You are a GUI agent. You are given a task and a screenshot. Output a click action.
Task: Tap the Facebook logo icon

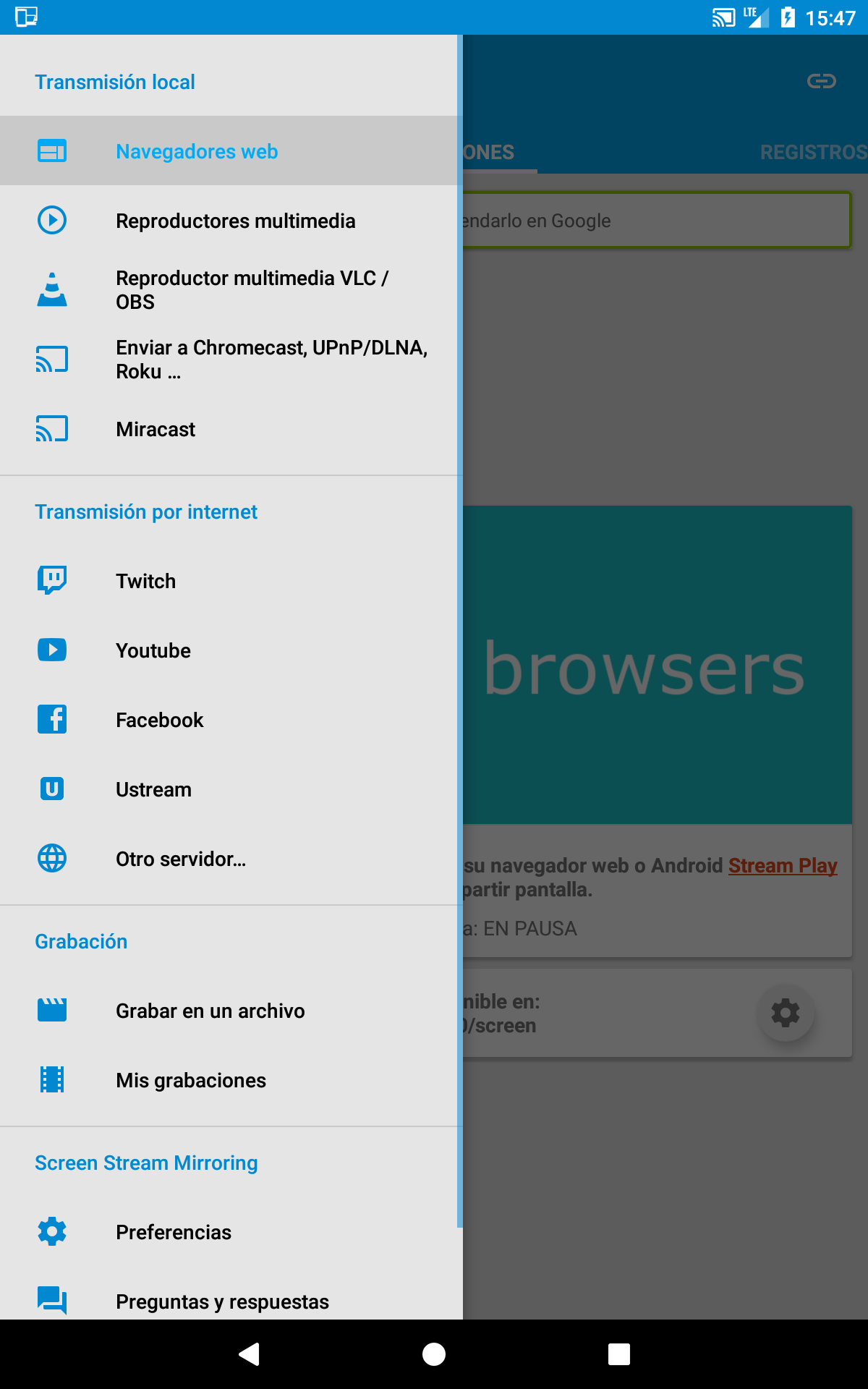[x=52, y=719]
